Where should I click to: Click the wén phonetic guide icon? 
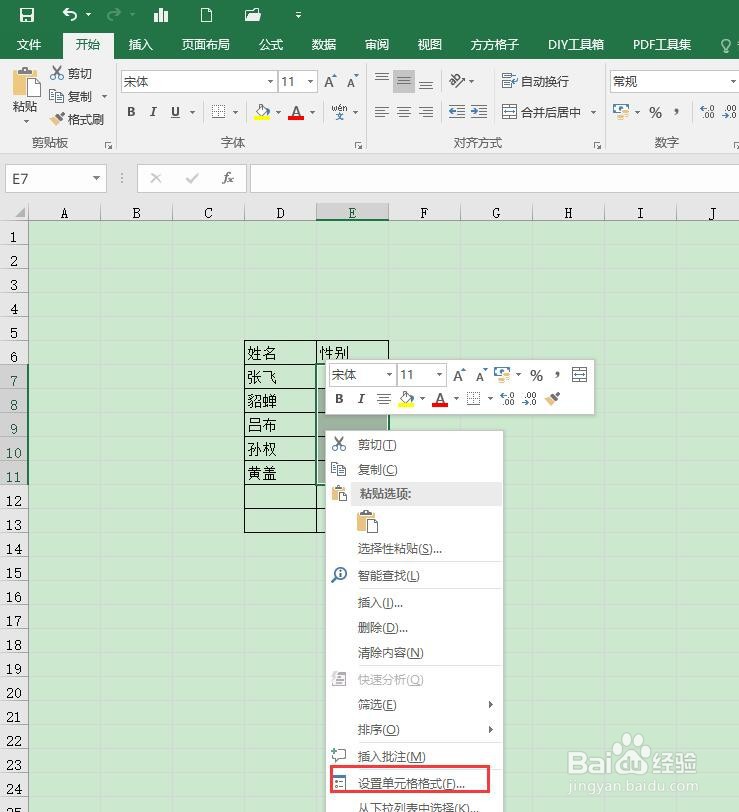click(339, 112)
